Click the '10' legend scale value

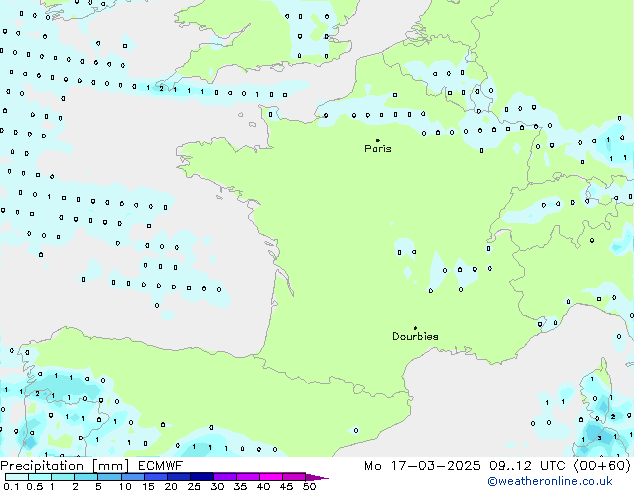[125, 486]
